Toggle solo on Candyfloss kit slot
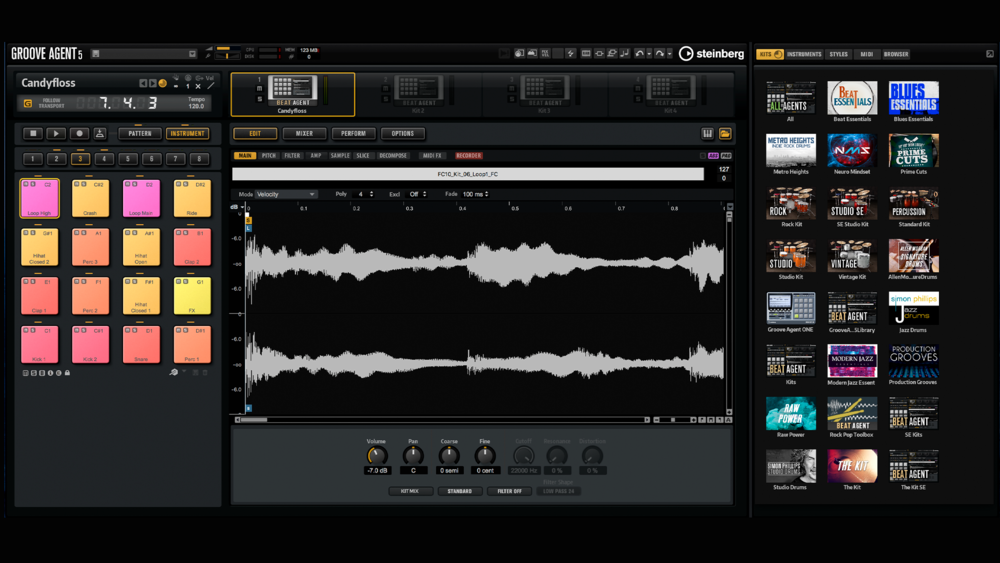 coord(259,99)
